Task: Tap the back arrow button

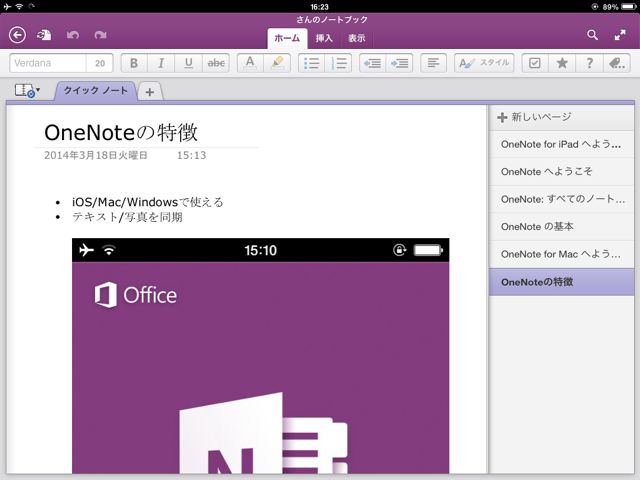Action: coord(17,35)
